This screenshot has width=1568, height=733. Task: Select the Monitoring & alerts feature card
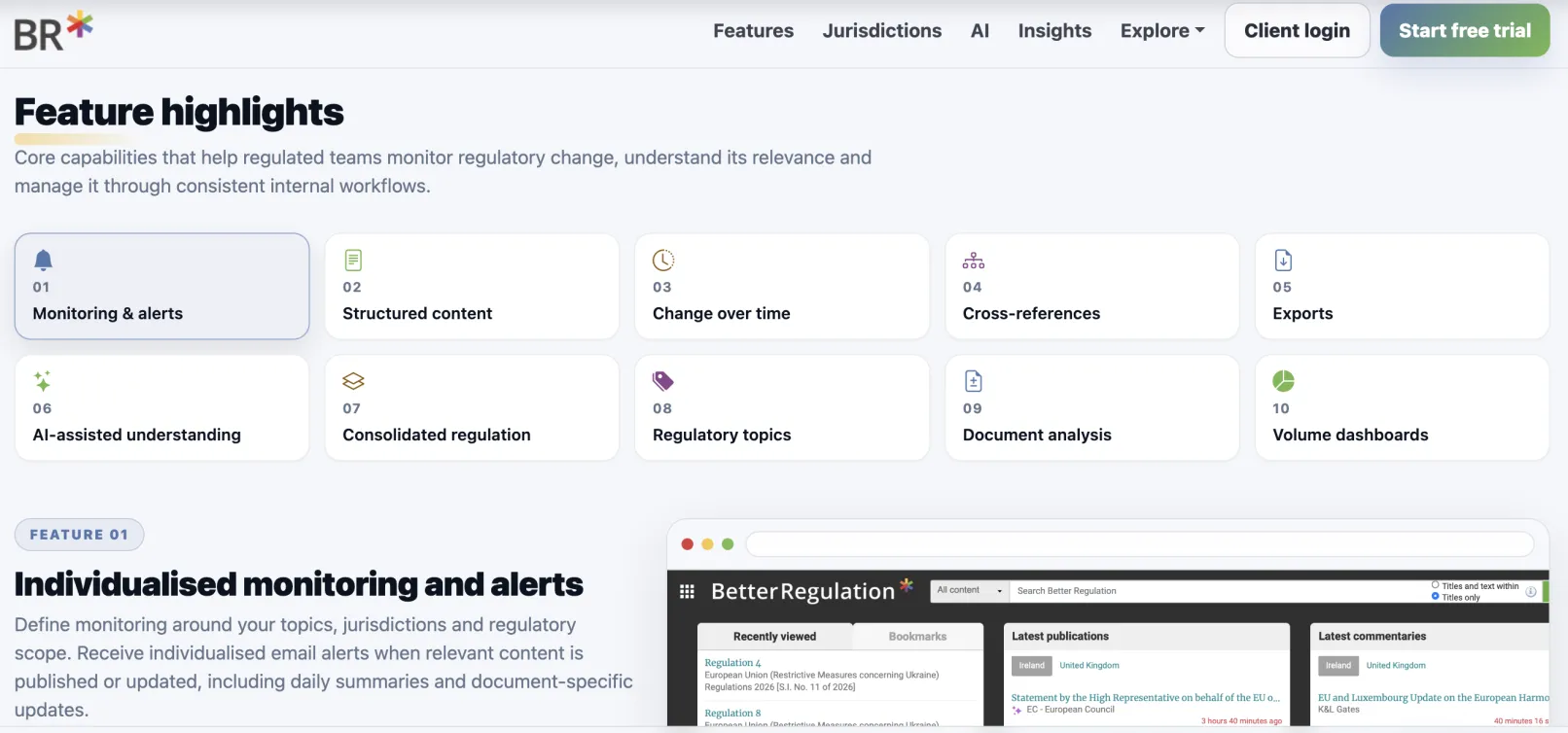[161, 286]
